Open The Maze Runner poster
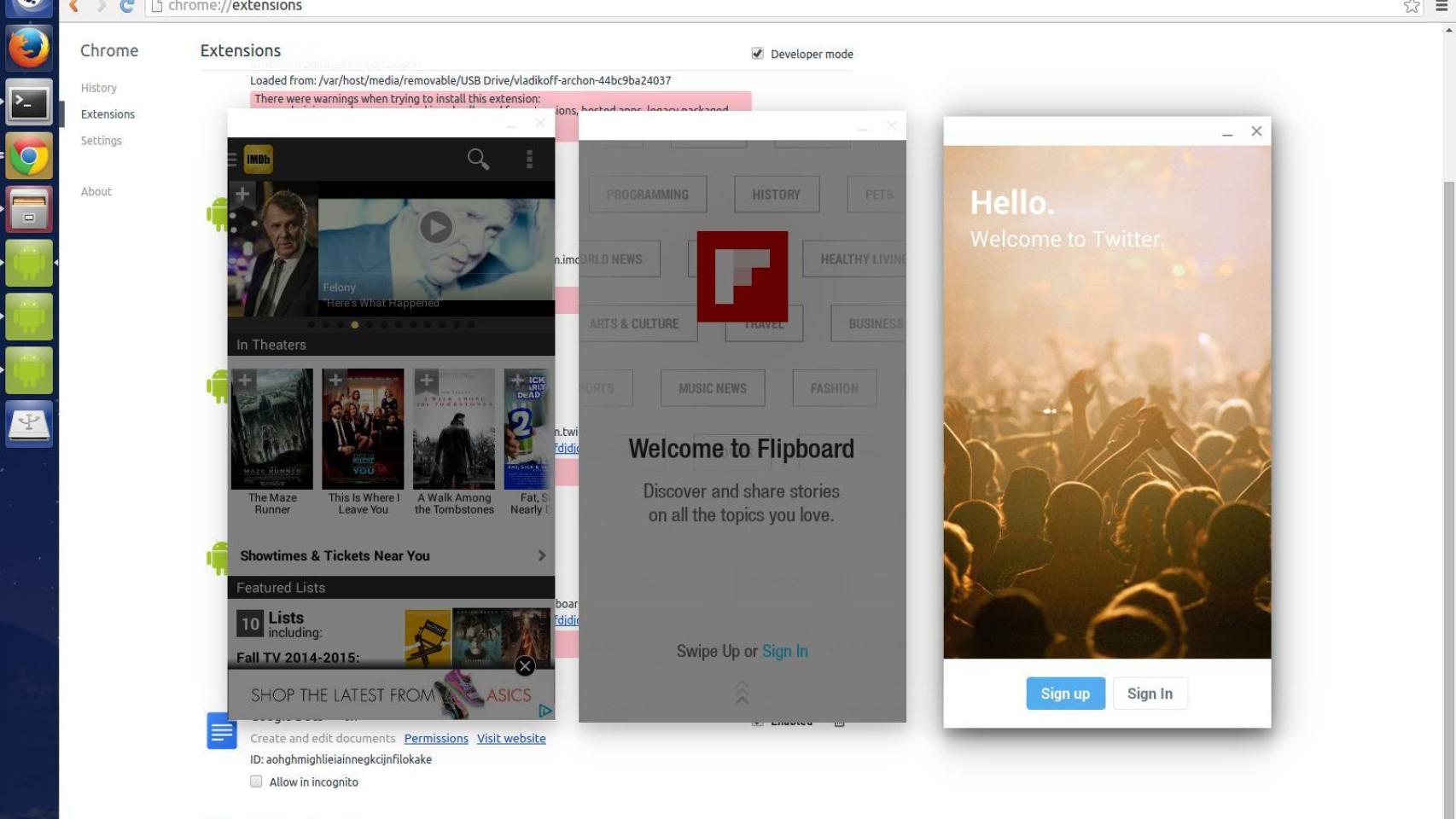The image size is (1456, 819). coord(272,429)
